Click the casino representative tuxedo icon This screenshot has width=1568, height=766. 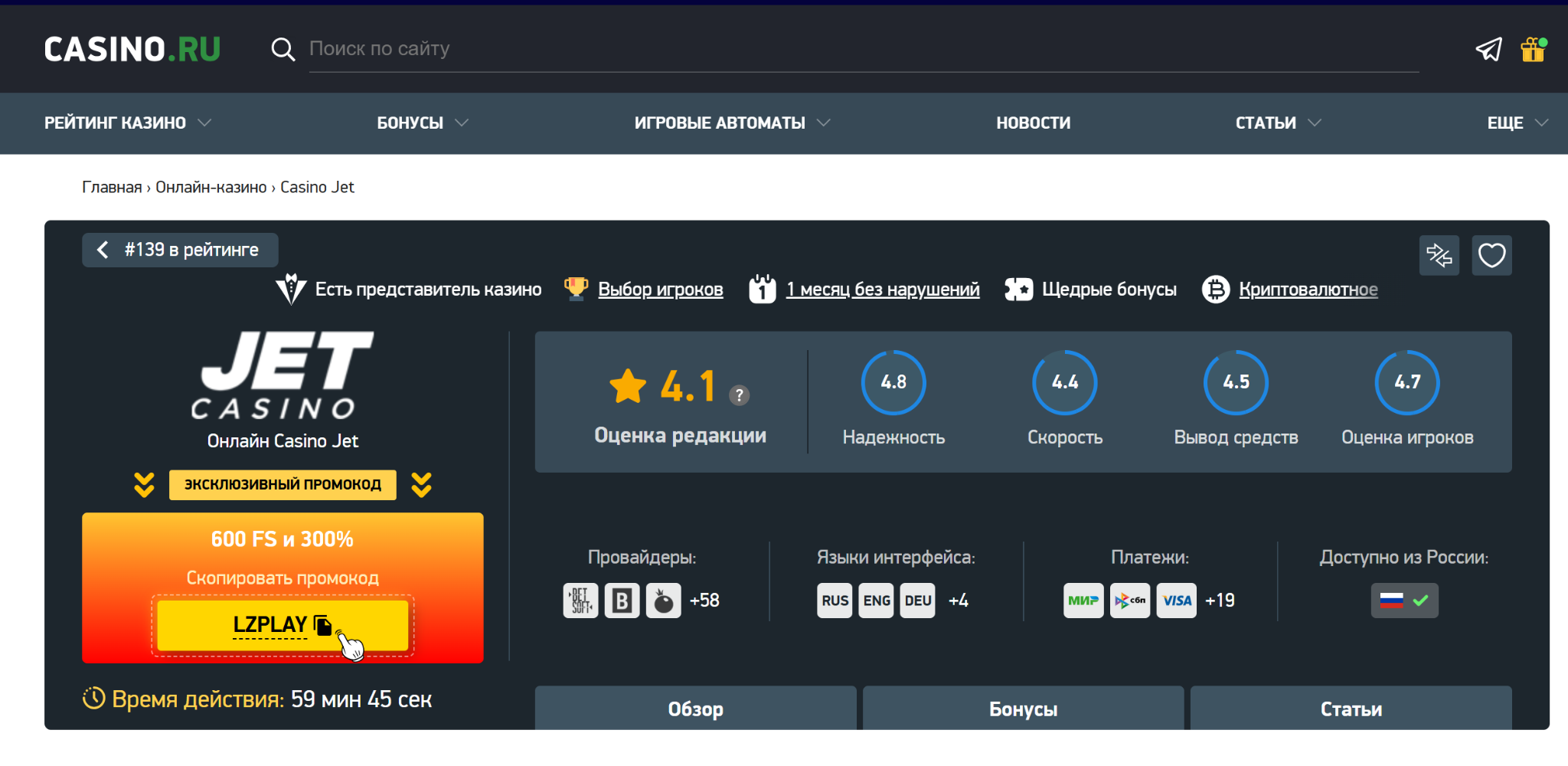[291, 289]
